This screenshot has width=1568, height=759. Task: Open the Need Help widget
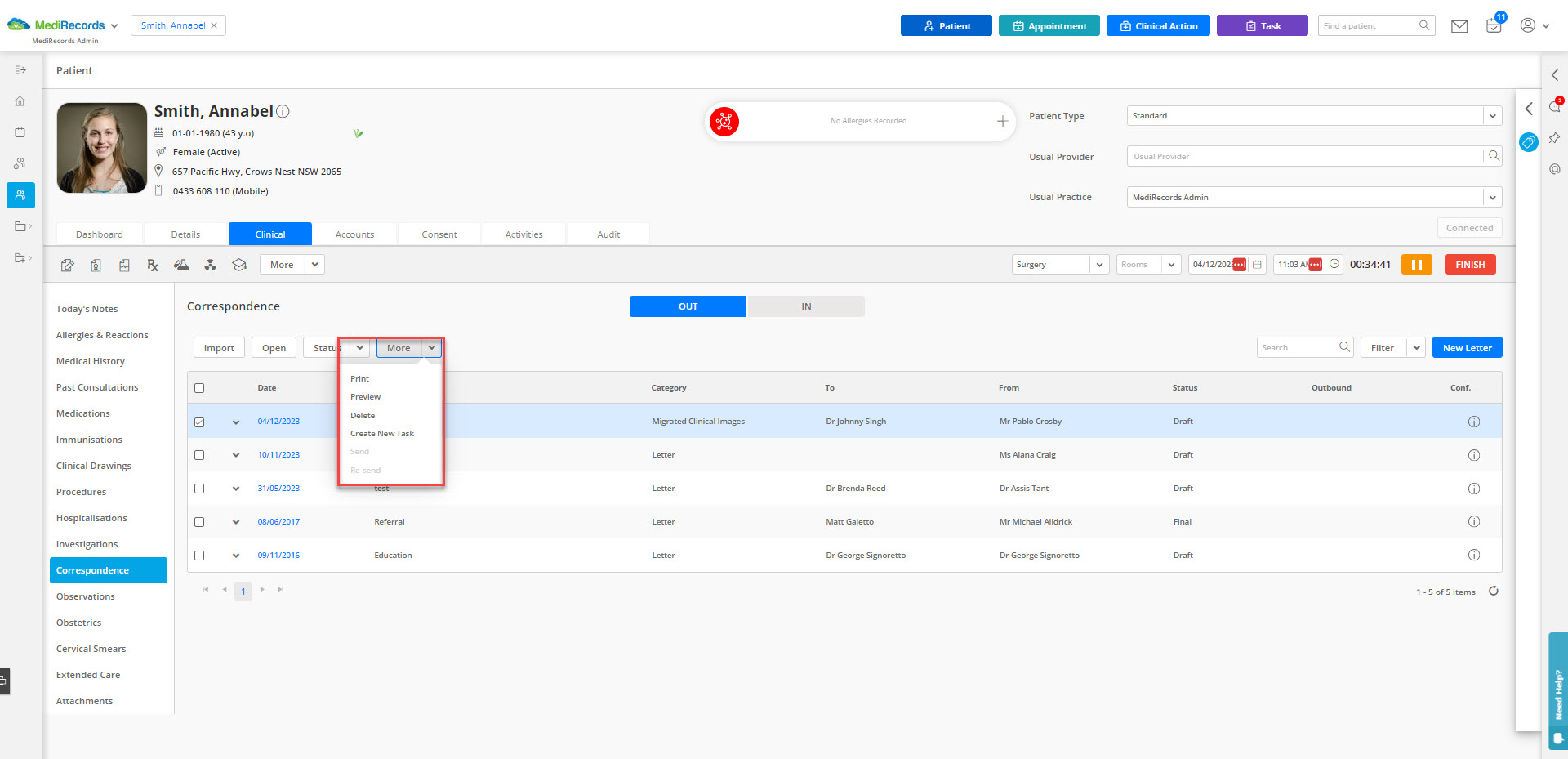tap(1557, 691)
